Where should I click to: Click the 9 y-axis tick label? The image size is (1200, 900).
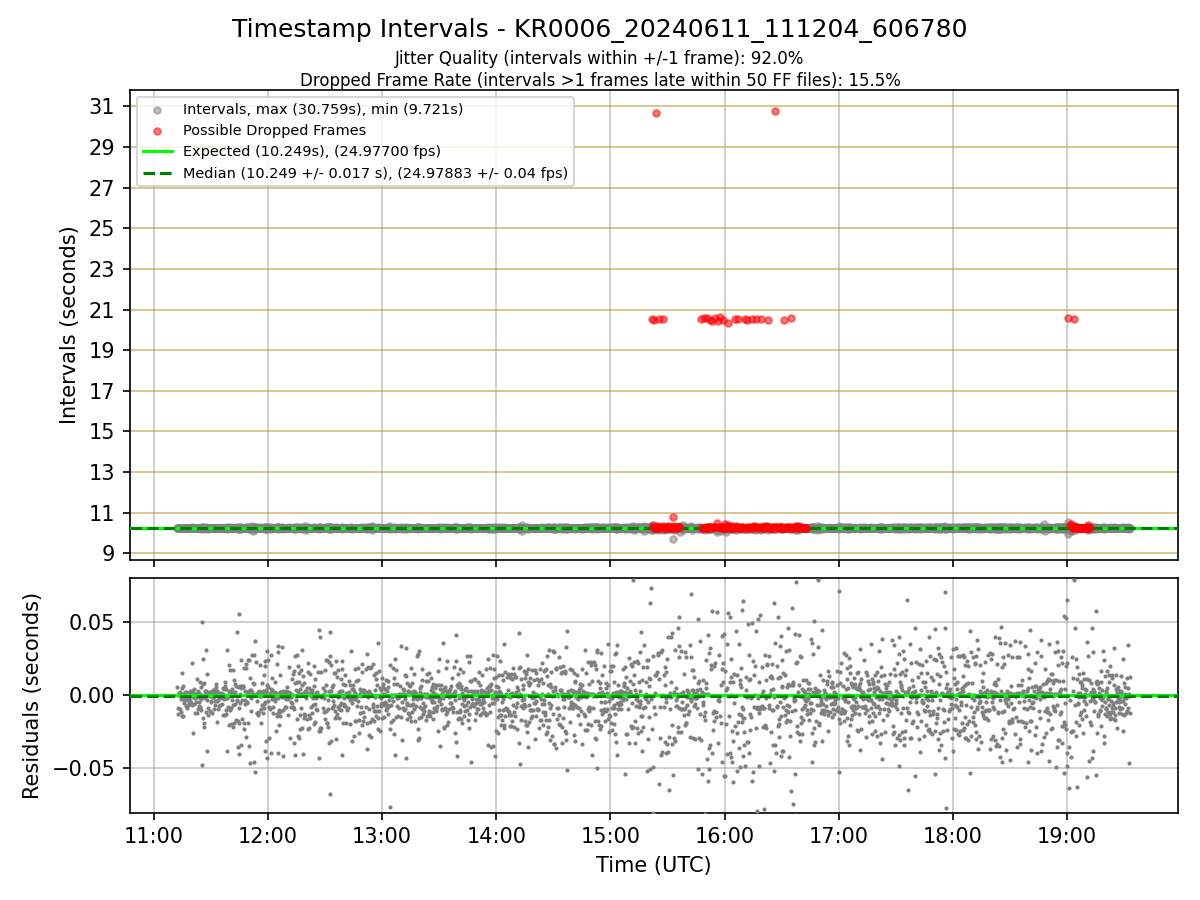[109, 553]
